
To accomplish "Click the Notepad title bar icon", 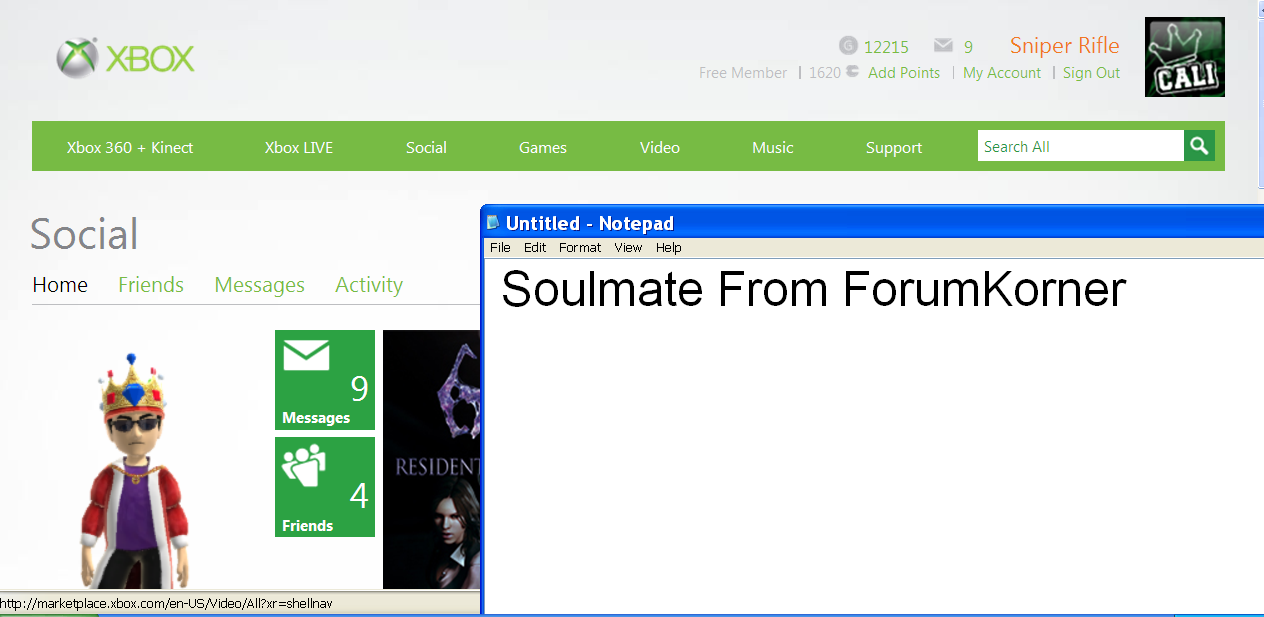I will [493, 222].
